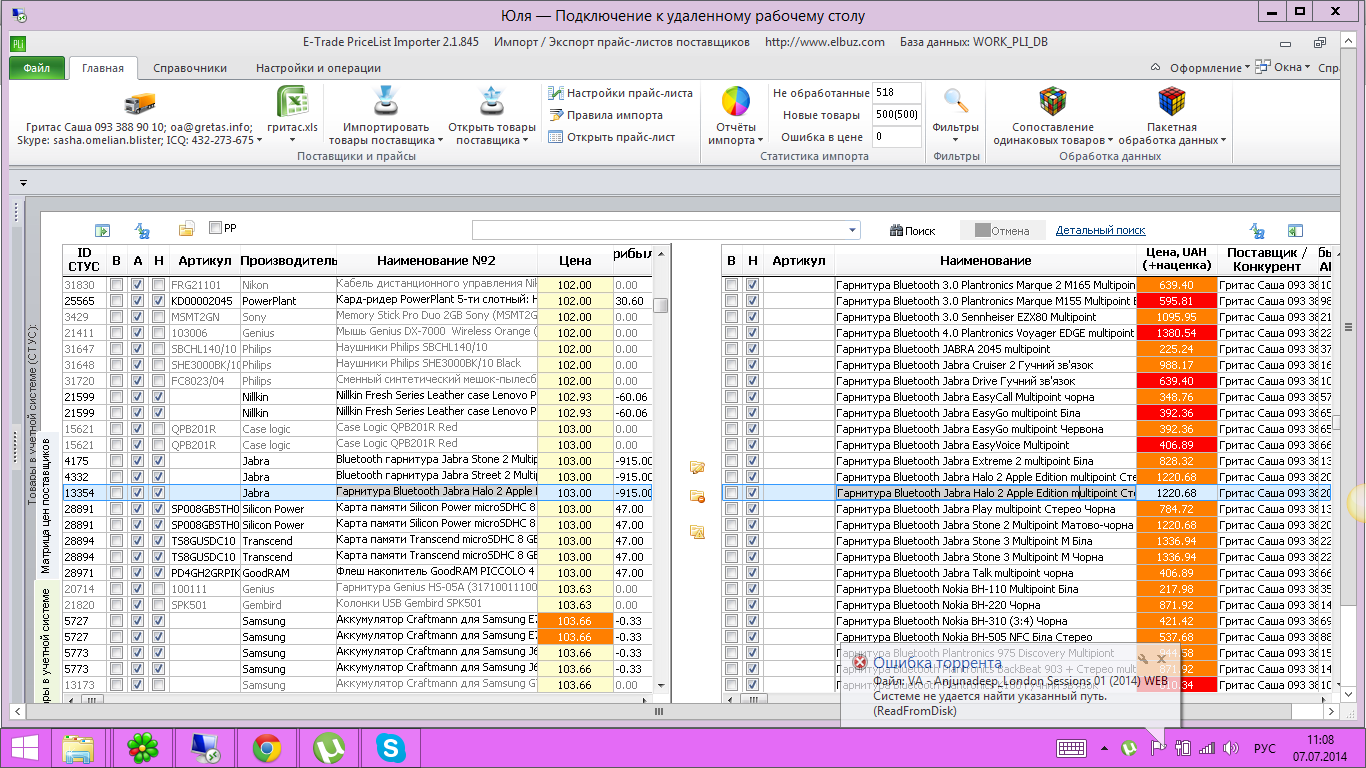The height and width of the screenshot is (768, 1366).
Task: Switch to the Главная tab
Action: (103, 68)
